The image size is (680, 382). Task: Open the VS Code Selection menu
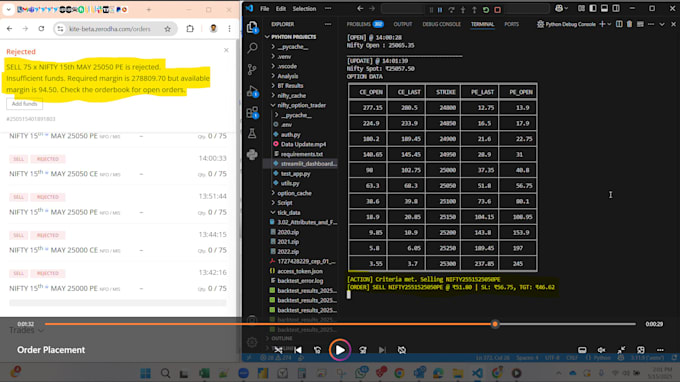point(304,9)
